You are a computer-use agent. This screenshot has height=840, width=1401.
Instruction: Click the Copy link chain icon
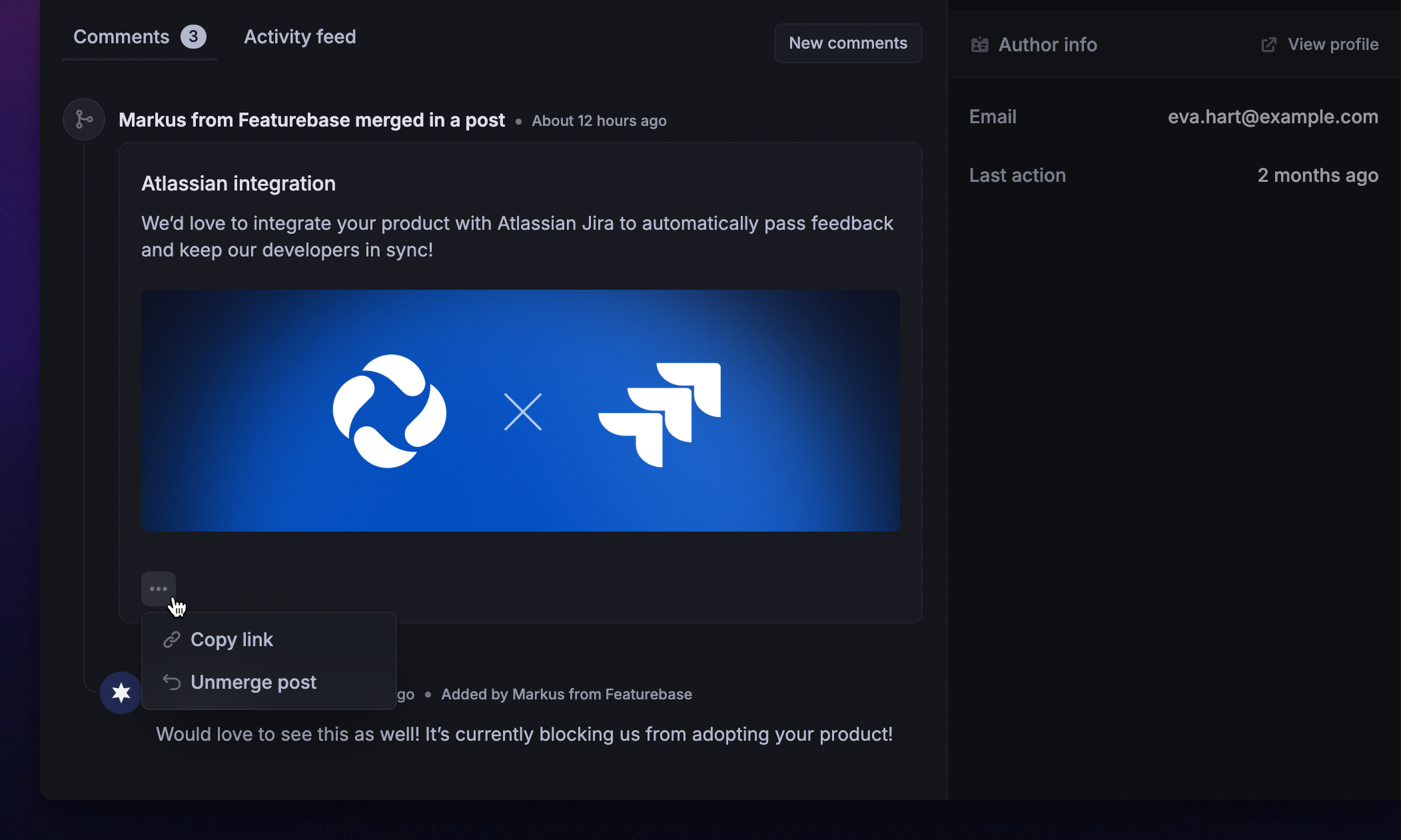click(172, 639)
